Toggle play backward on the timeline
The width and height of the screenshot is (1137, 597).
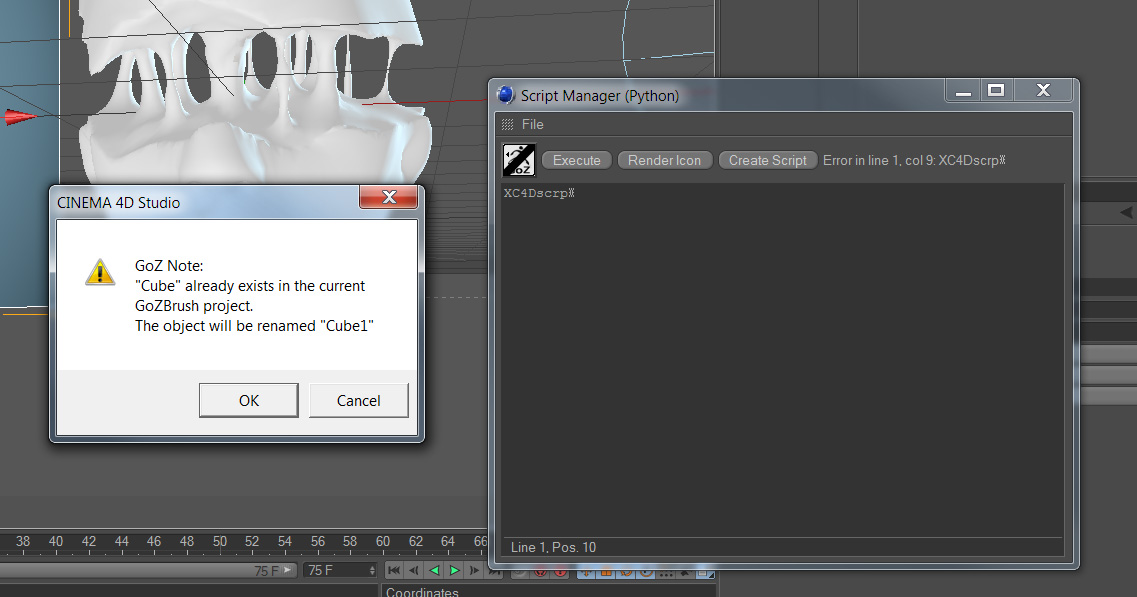point(433,569)
